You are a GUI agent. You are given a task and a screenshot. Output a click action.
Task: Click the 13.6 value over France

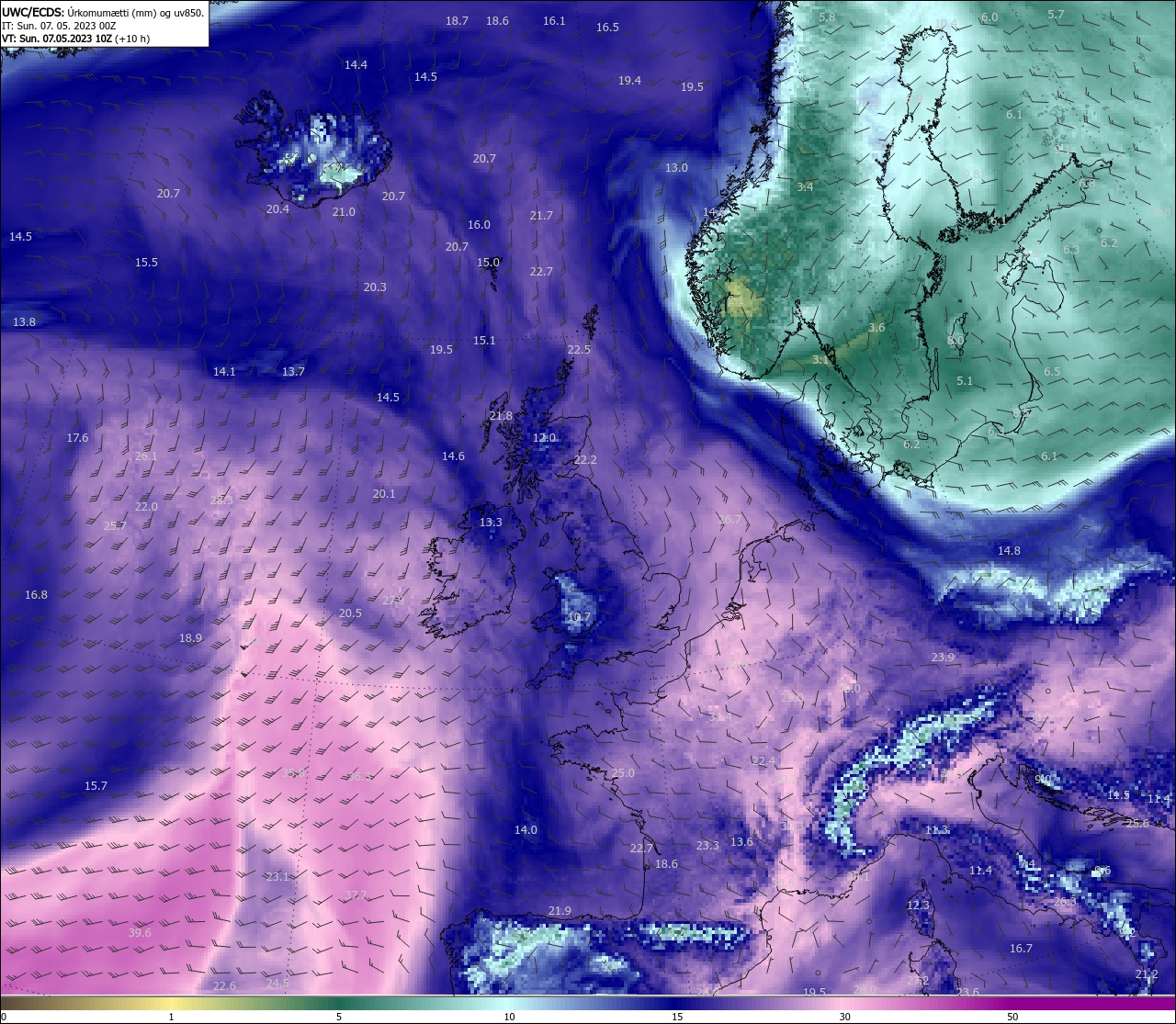click(x=741, y=842)
